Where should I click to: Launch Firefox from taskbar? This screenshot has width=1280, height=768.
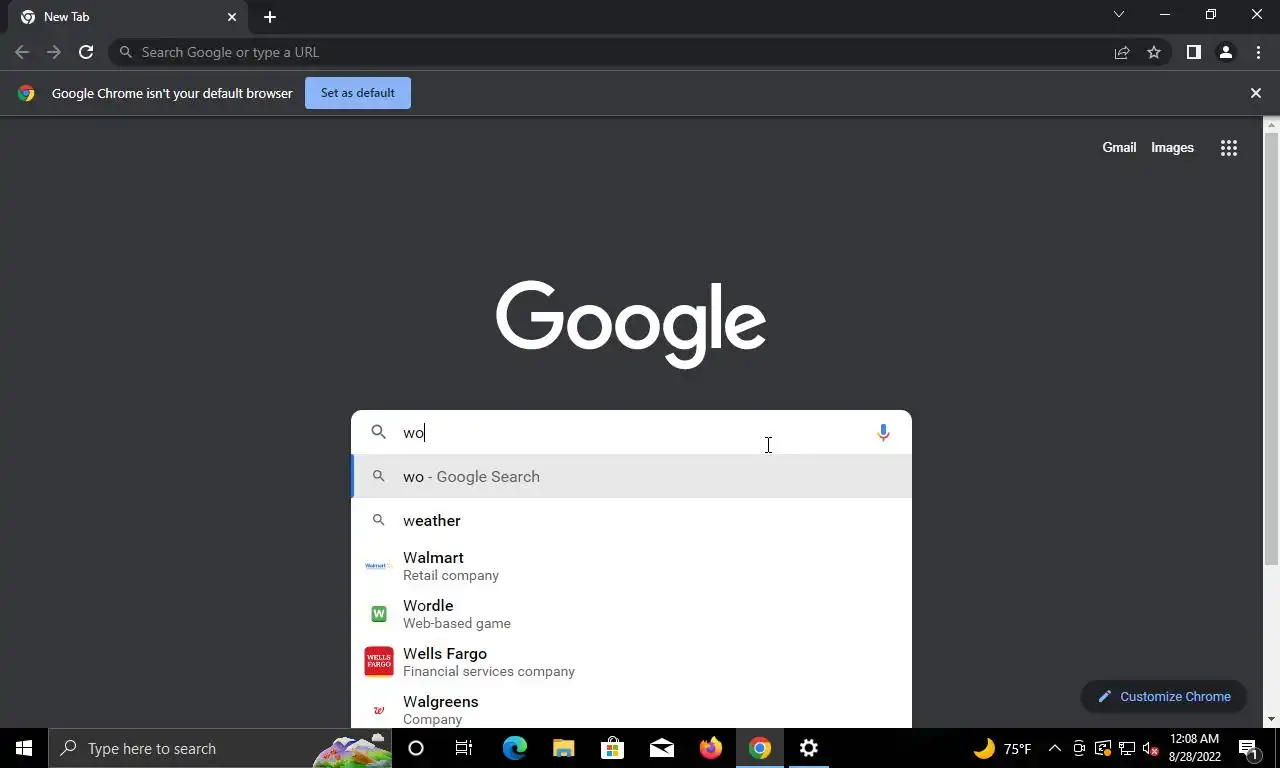tap(710, 748)
